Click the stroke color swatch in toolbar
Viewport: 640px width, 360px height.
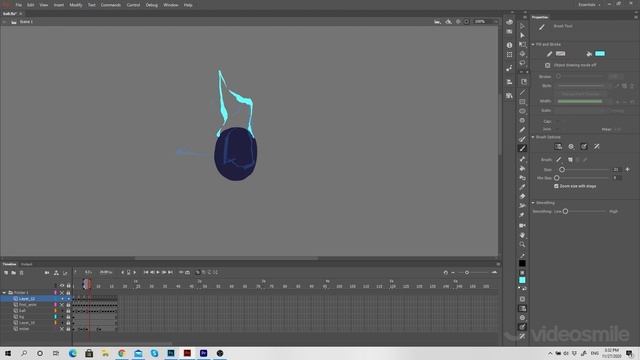(x=522, y=264)
